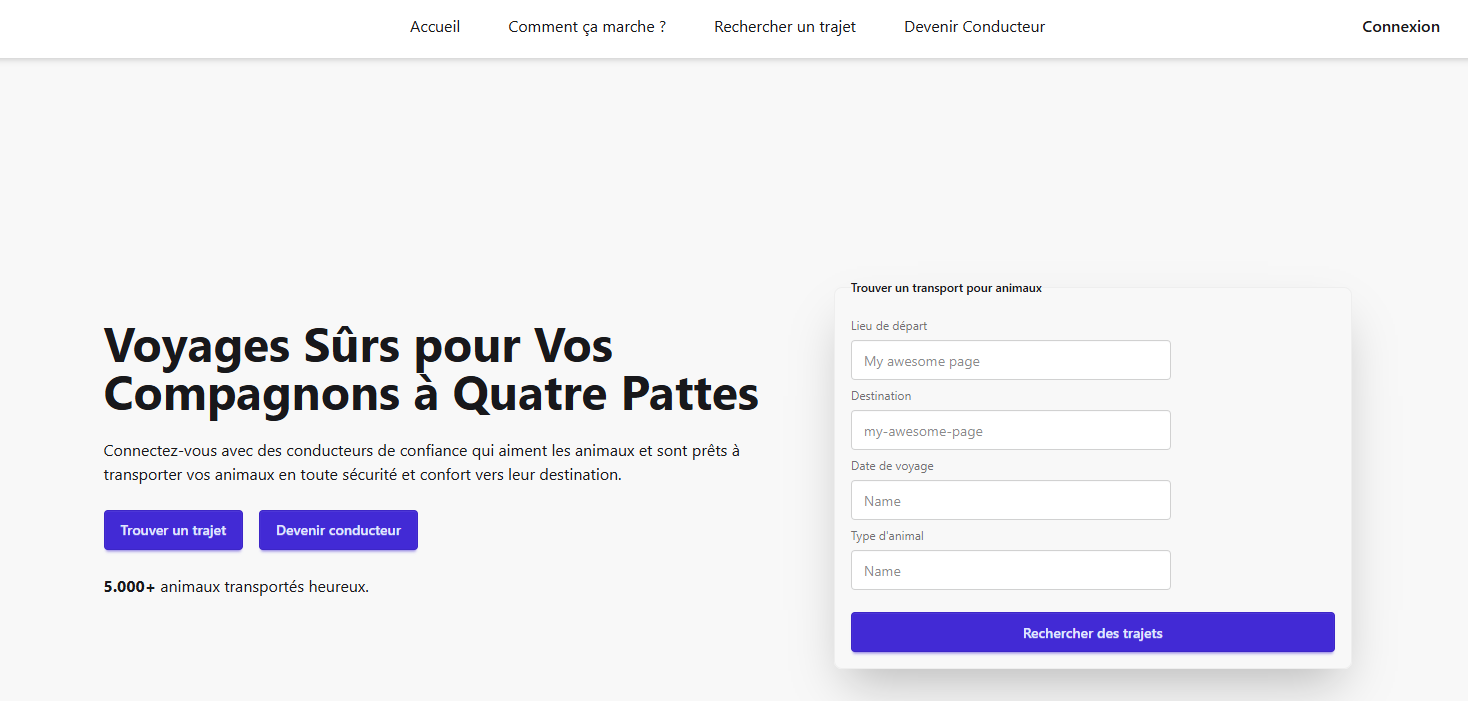Screen dimensions: 1468x701
Task: Click the "Date de voyage" label text
Action: (x=892, y=466)
